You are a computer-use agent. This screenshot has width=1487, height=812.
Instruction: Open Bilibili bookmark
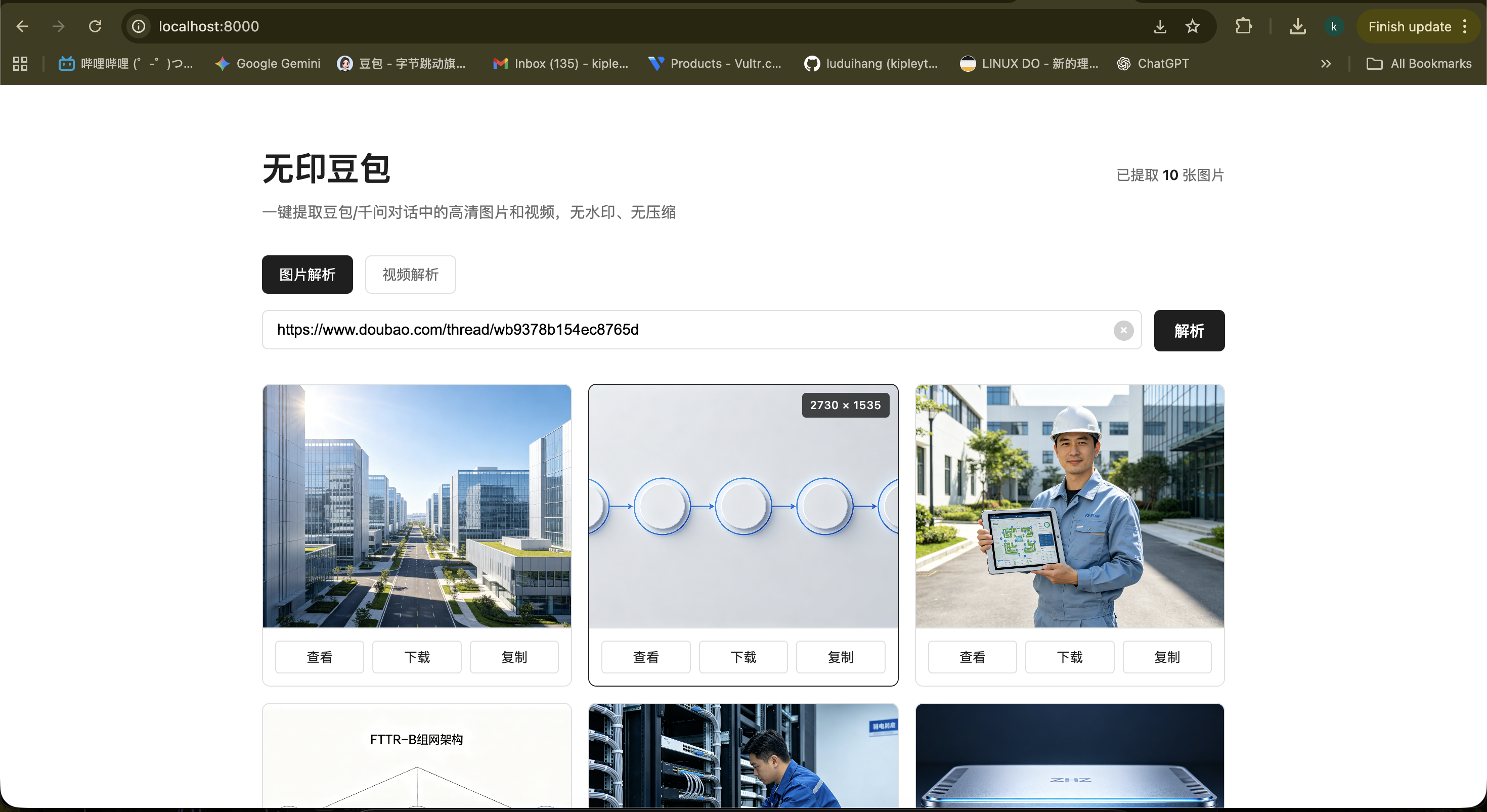(x=126, y=64)
